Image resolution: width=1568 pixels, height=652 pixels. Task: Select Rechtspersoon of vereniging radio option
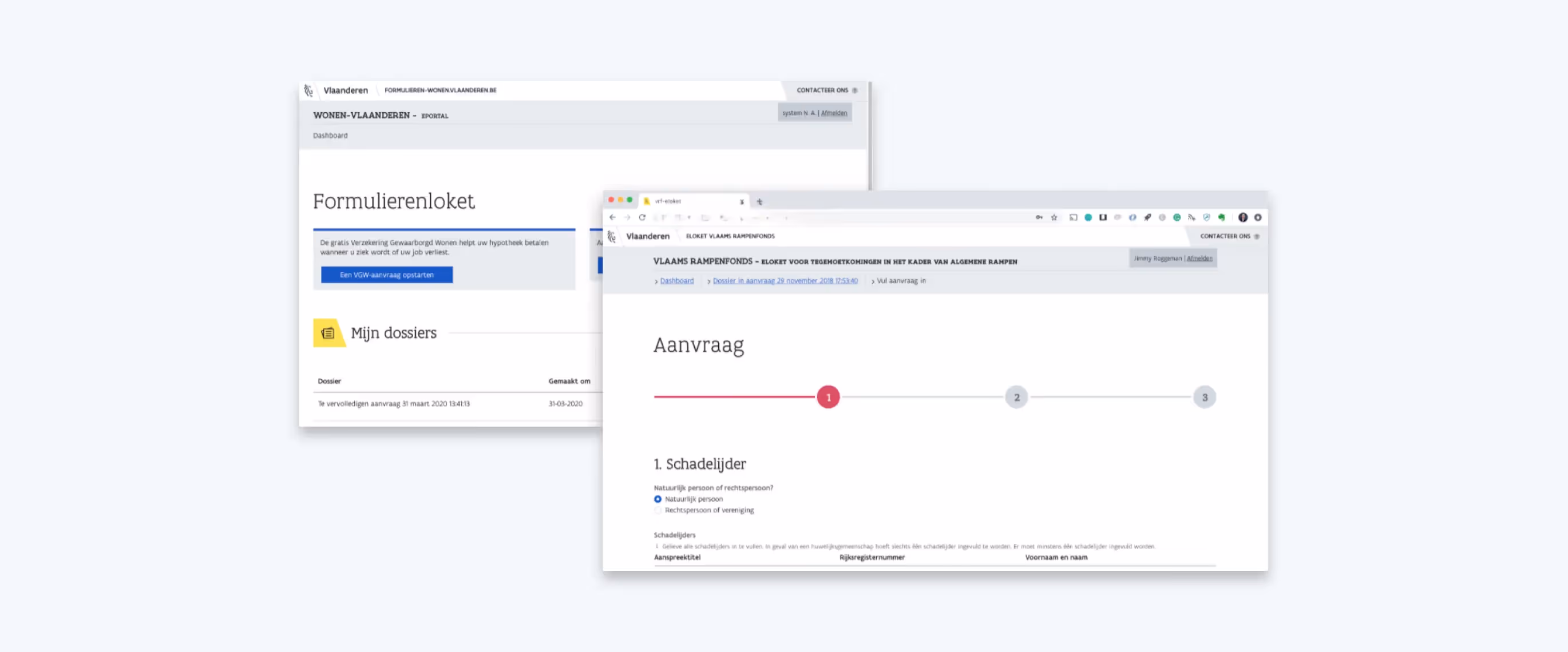(658, 510)
